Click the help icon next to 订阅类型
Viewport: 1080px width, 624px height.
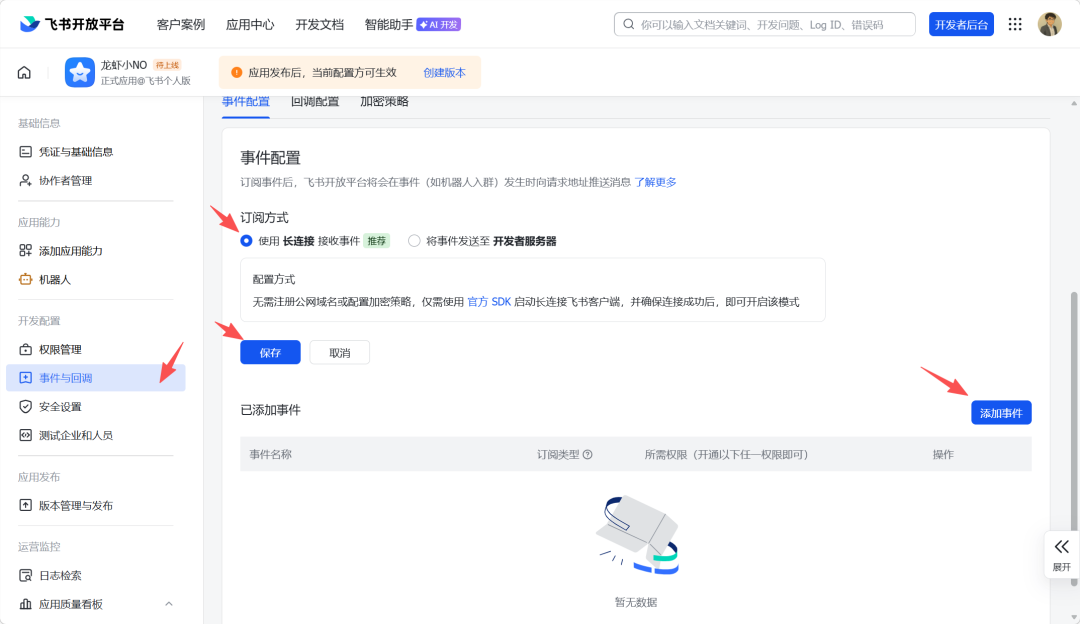(588, 454)
